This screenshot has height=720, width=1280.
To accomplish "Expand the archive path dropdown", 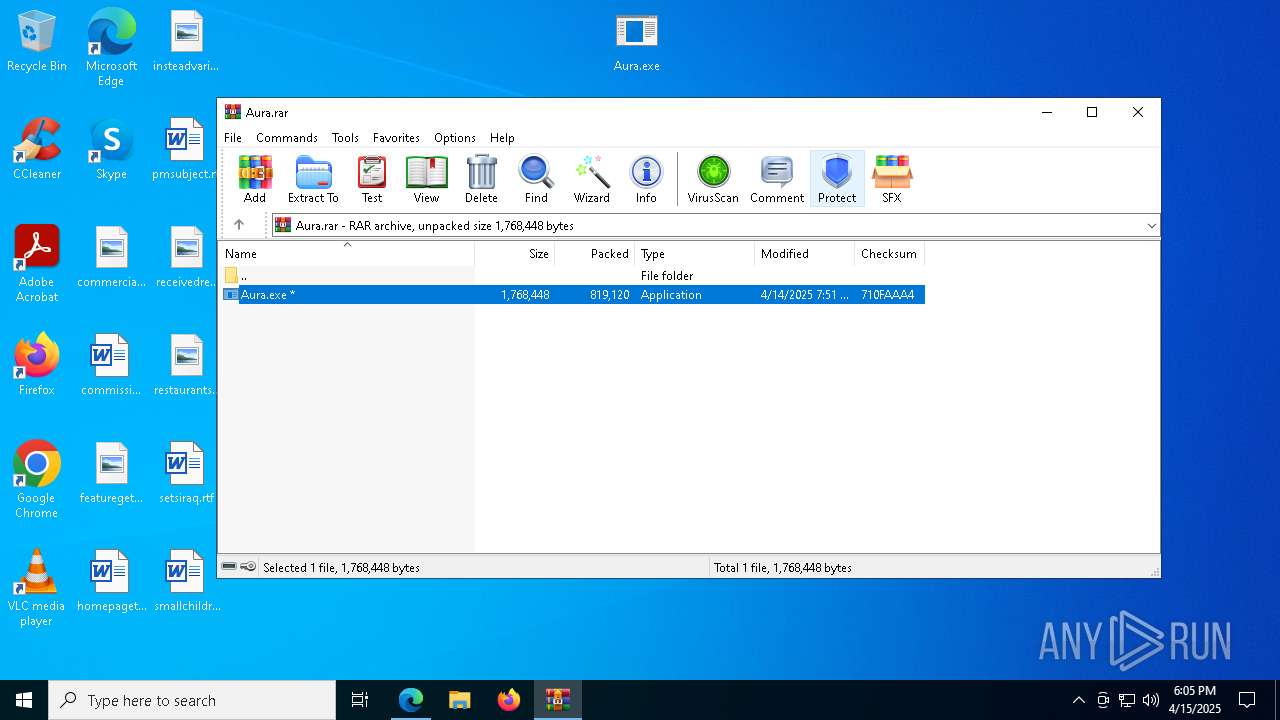I will pos(1151,226).
